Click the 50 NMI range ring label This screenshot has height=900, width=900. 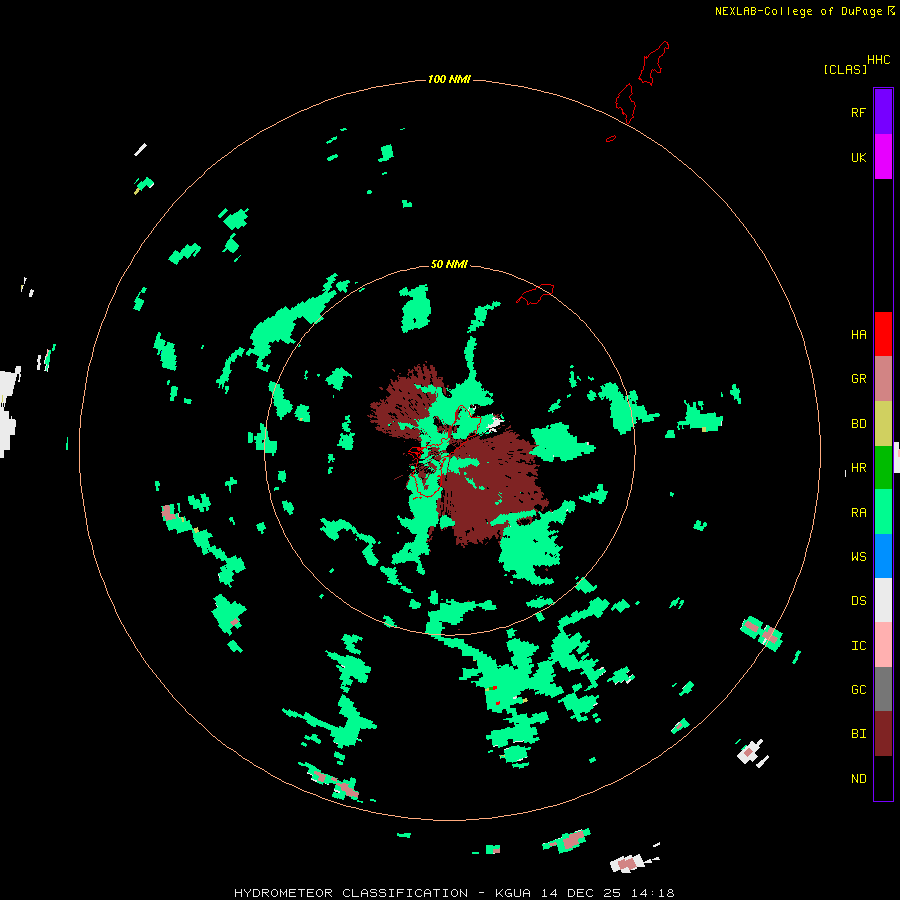(449, 264)
